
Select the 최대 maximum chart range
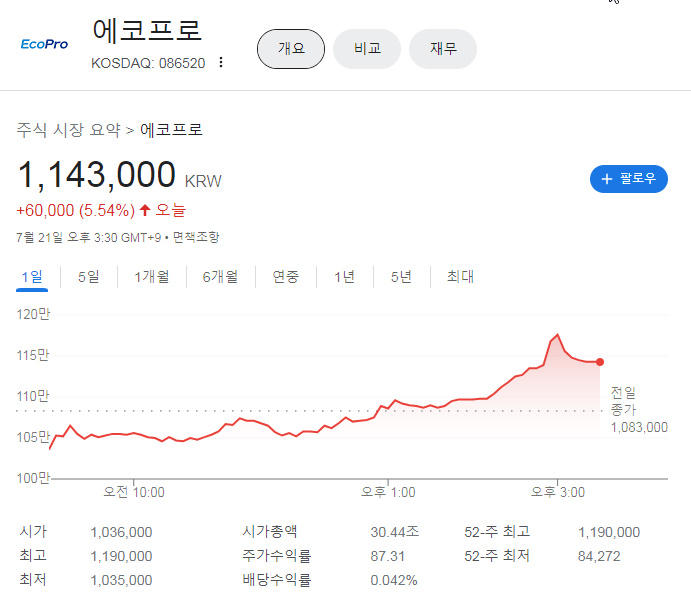click(460, 277)
